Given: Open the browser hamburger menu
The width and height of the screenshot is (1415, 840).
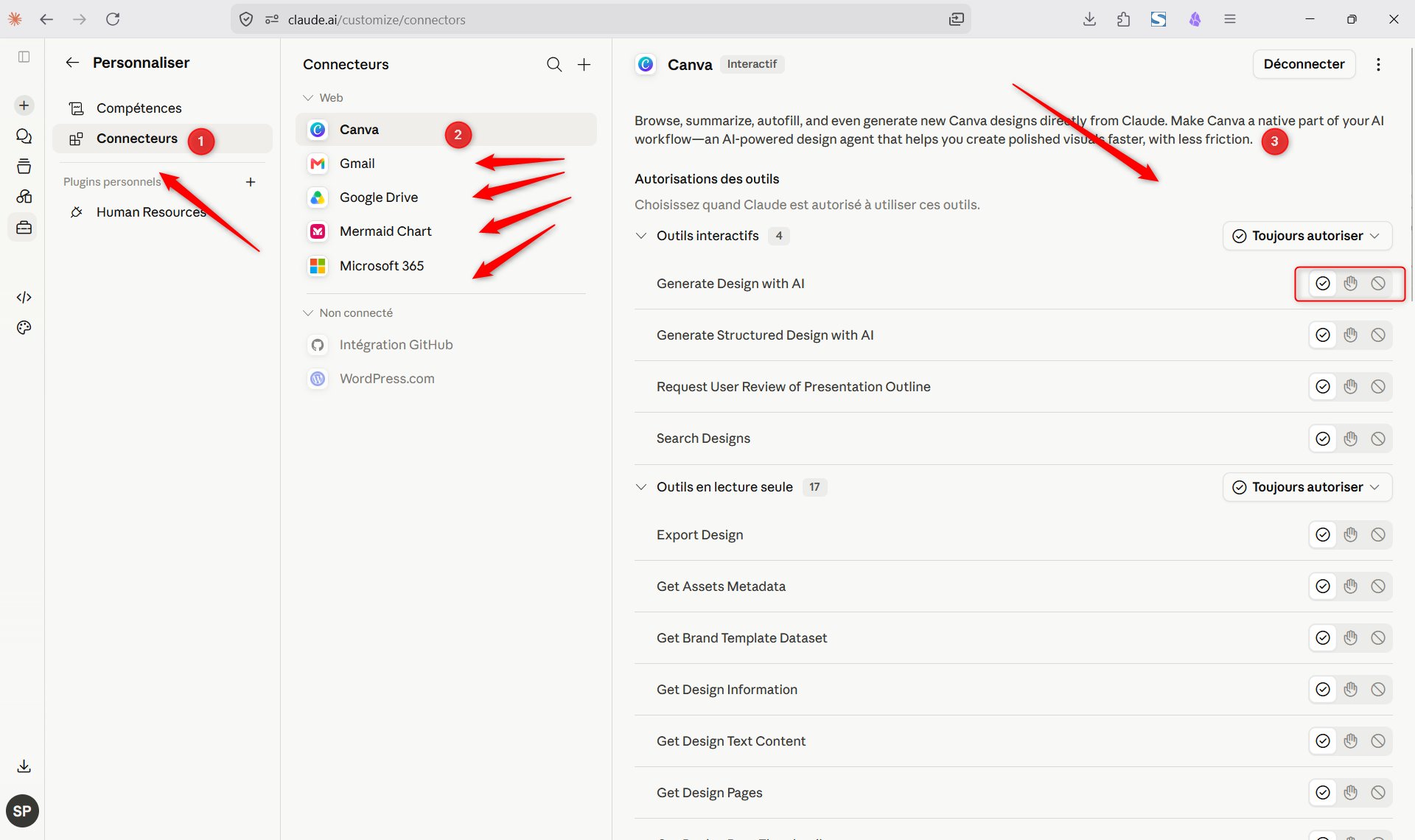Looking at the screenshot, I should tap(1230, 19).
